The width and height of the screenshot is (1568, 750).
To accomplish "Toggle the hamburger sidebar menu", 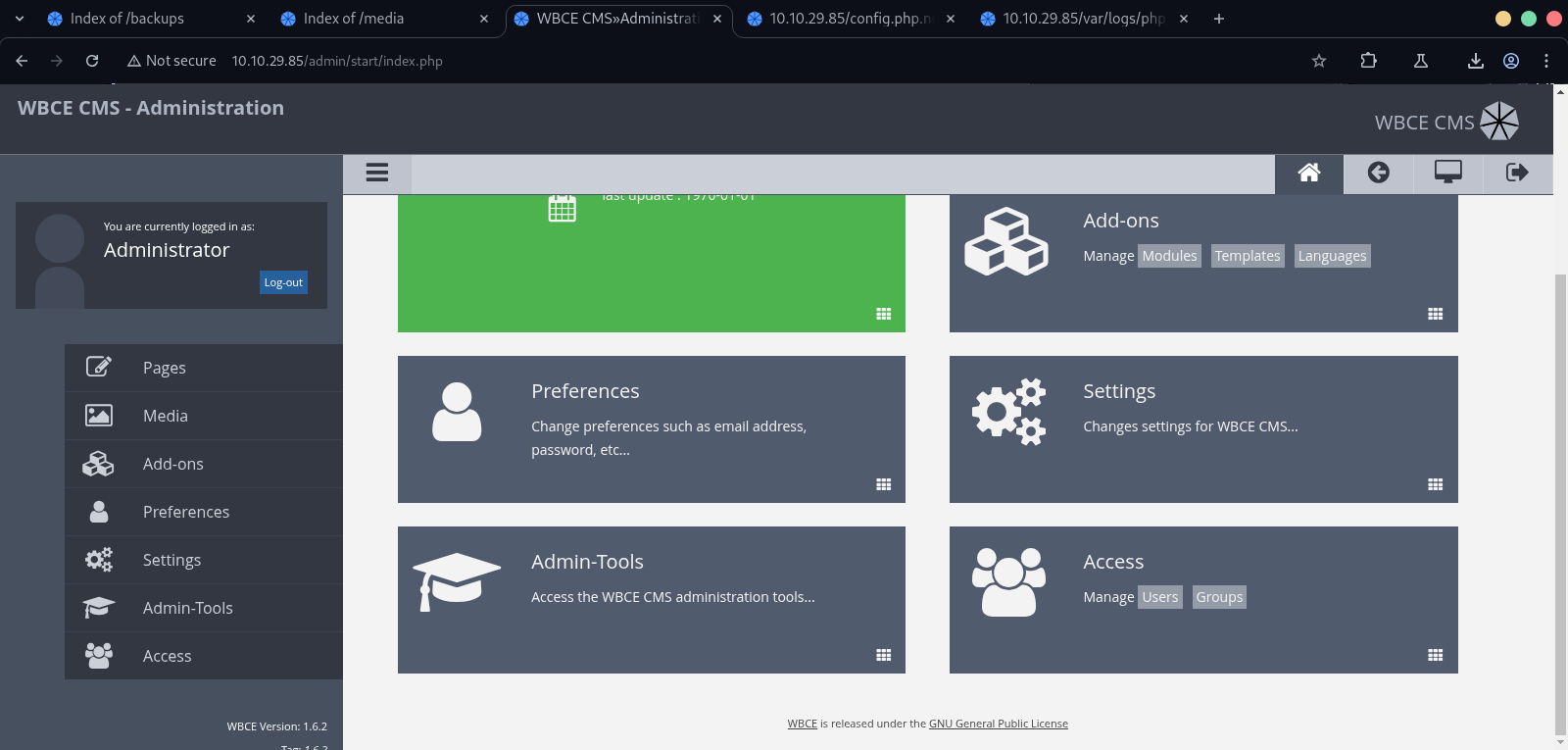I will pos(377,173).
